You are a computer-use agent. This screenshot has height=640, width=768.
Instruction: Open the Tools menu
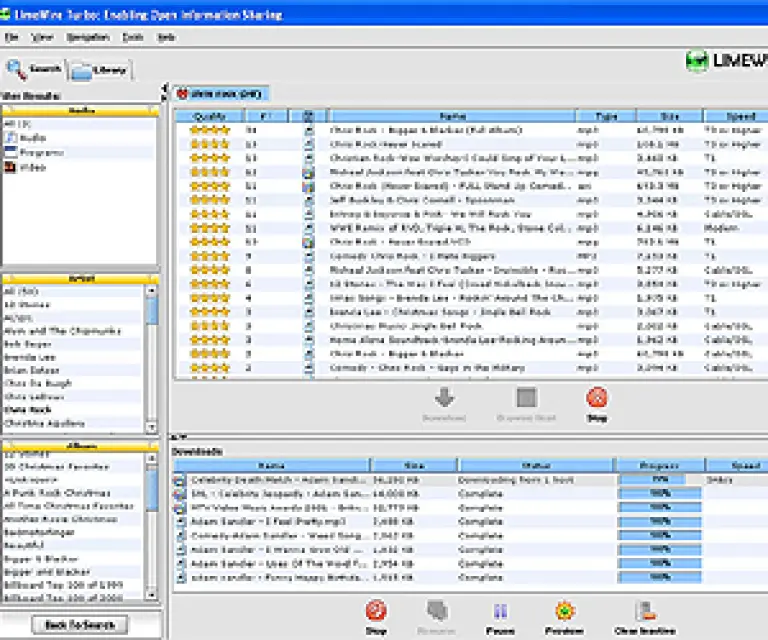133,37
